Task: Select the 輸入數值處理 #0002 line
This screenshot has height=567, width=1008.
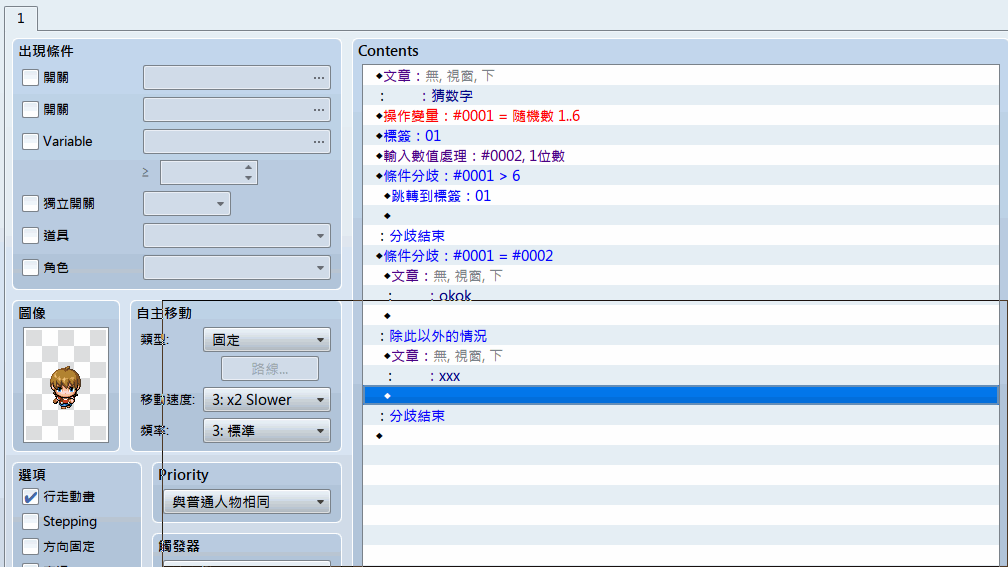Action: [681, 156]
